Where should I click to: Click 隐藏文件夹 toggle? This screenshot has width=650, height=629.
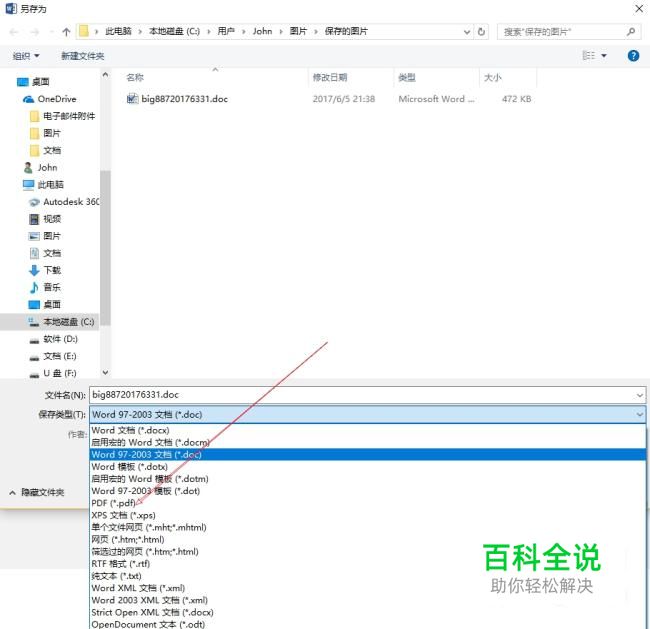click(x=36, y=493)
